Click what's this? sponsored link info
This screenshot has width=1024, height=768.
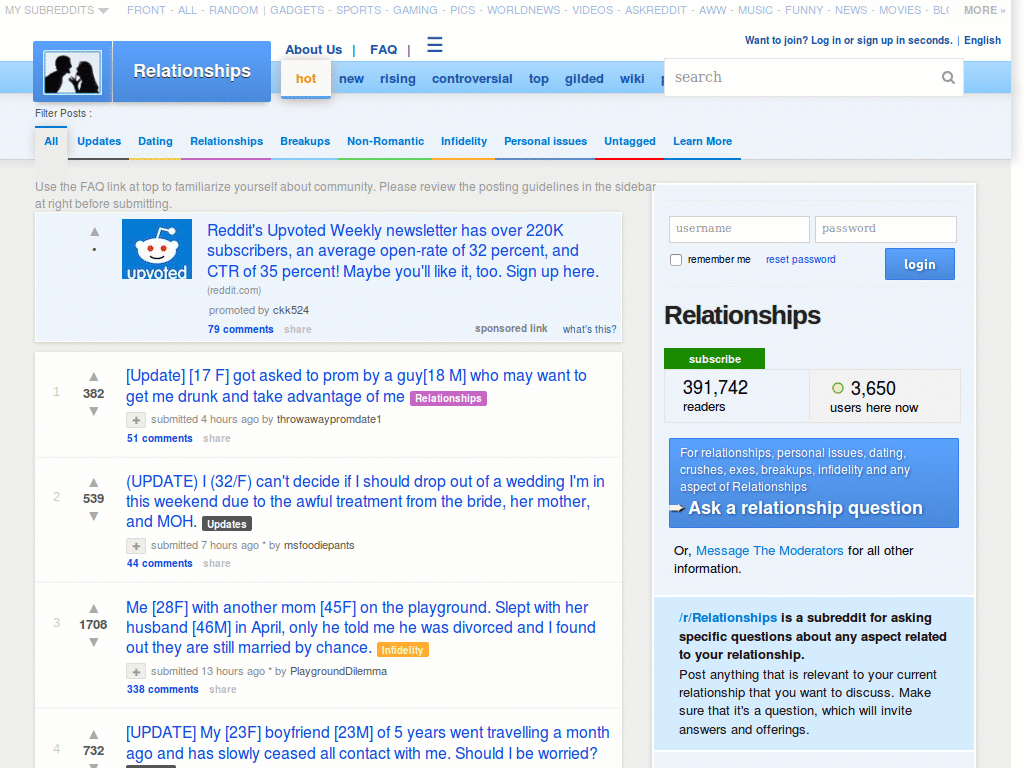pyautogui.click(x=590, y=330)
